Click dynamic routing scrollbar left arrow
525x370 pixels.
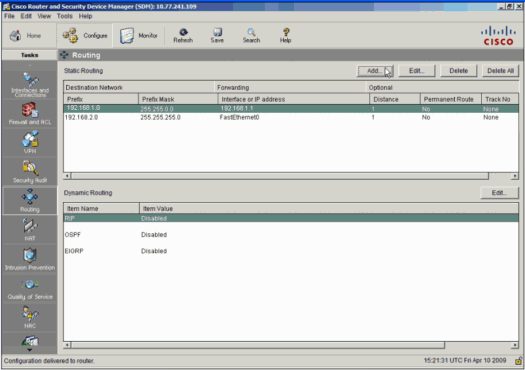(67, 345)
